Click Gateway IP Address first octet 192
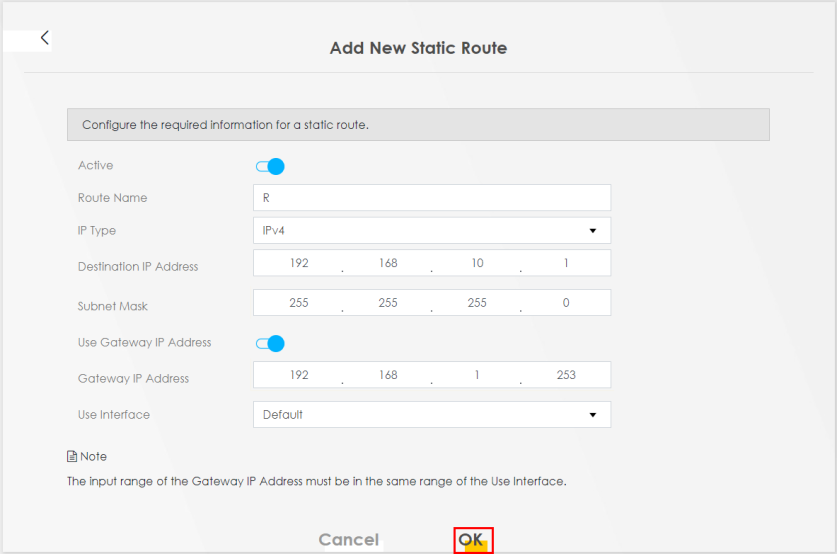 pos(298,375)
